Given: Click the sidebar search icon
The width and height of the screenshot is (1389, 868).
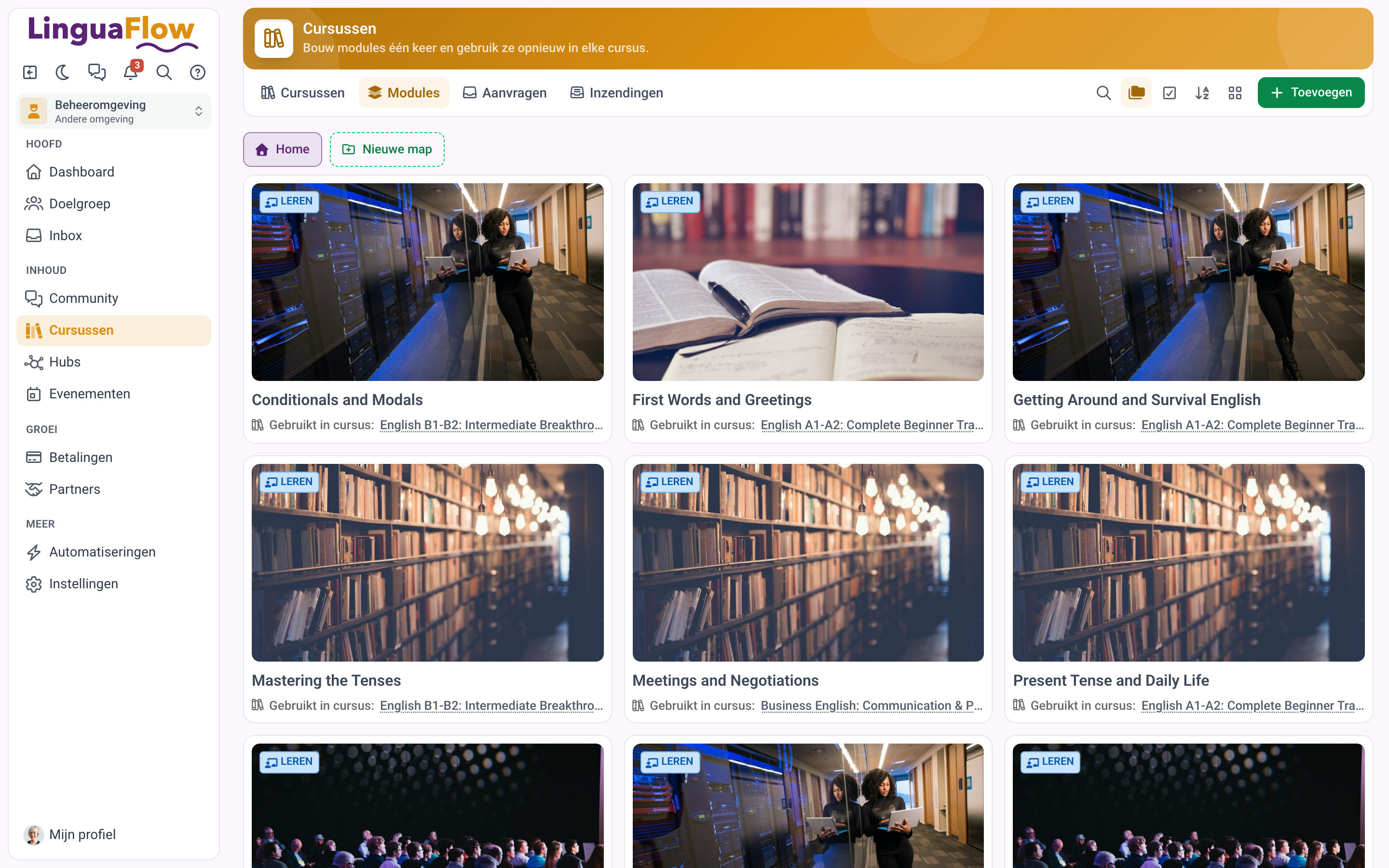Looking at the screenshot, I should pyautogui.click(x=164, y=72).
